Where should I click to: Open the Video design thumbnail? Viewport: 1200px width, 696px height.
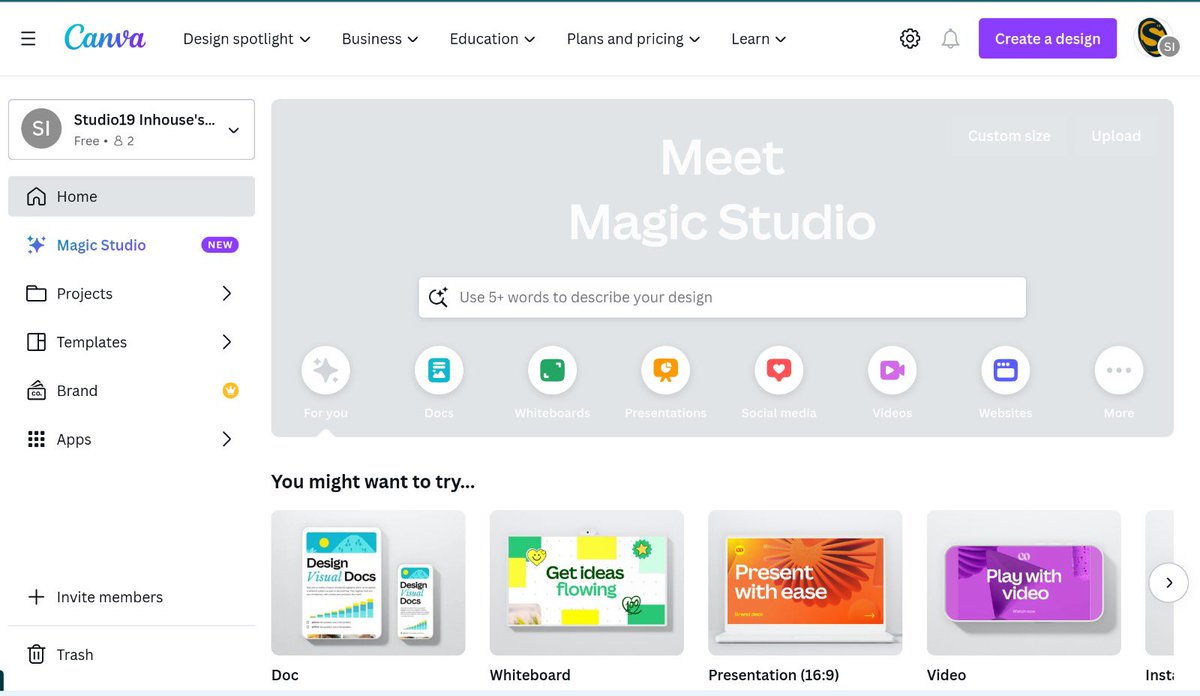pos(1024,583)
